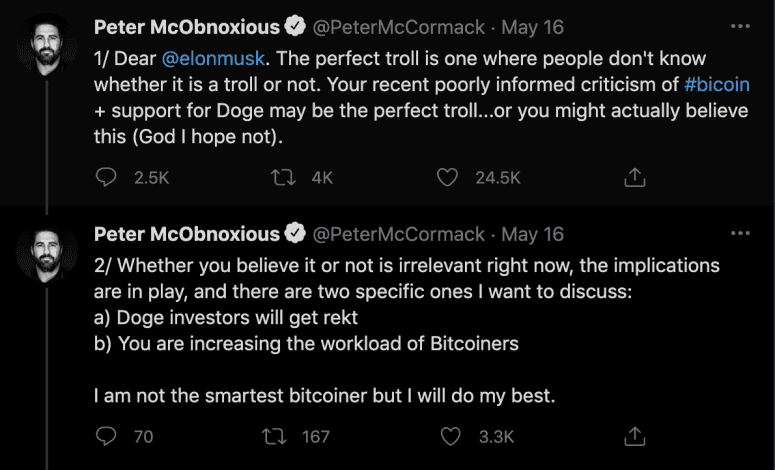Share the second tweet via share icon
The height and width of the screenshot is (470, 775).
[633, 436]
